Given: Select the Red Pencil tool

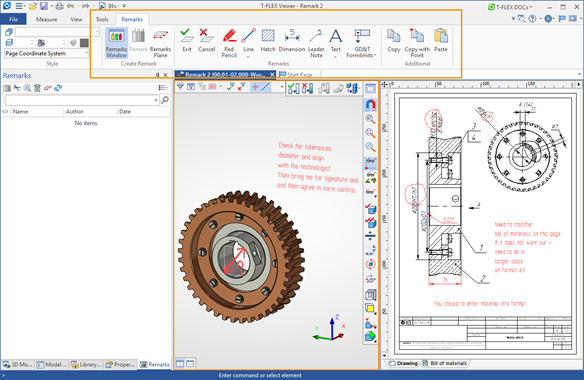Looking at the screenshot, I should pos(229,43).
